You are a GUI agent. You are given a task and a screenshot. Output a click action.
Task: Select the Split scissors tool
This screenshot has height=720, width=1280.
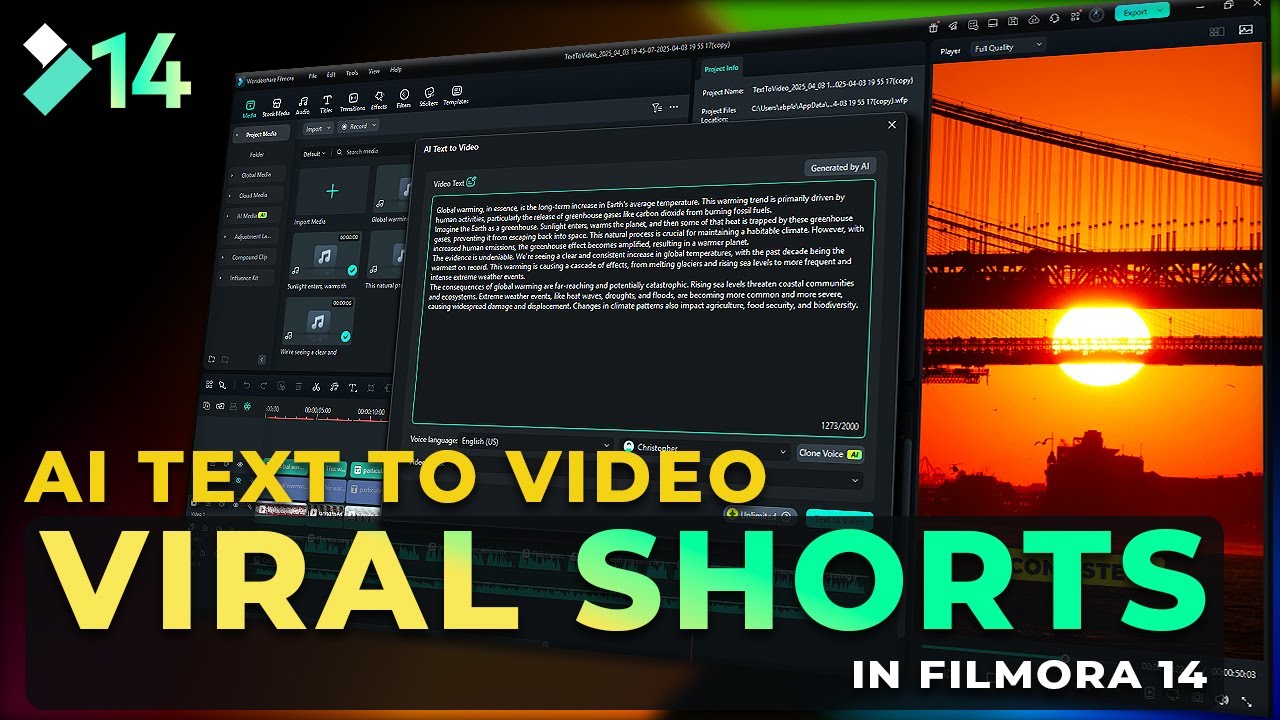coord(315,387)
